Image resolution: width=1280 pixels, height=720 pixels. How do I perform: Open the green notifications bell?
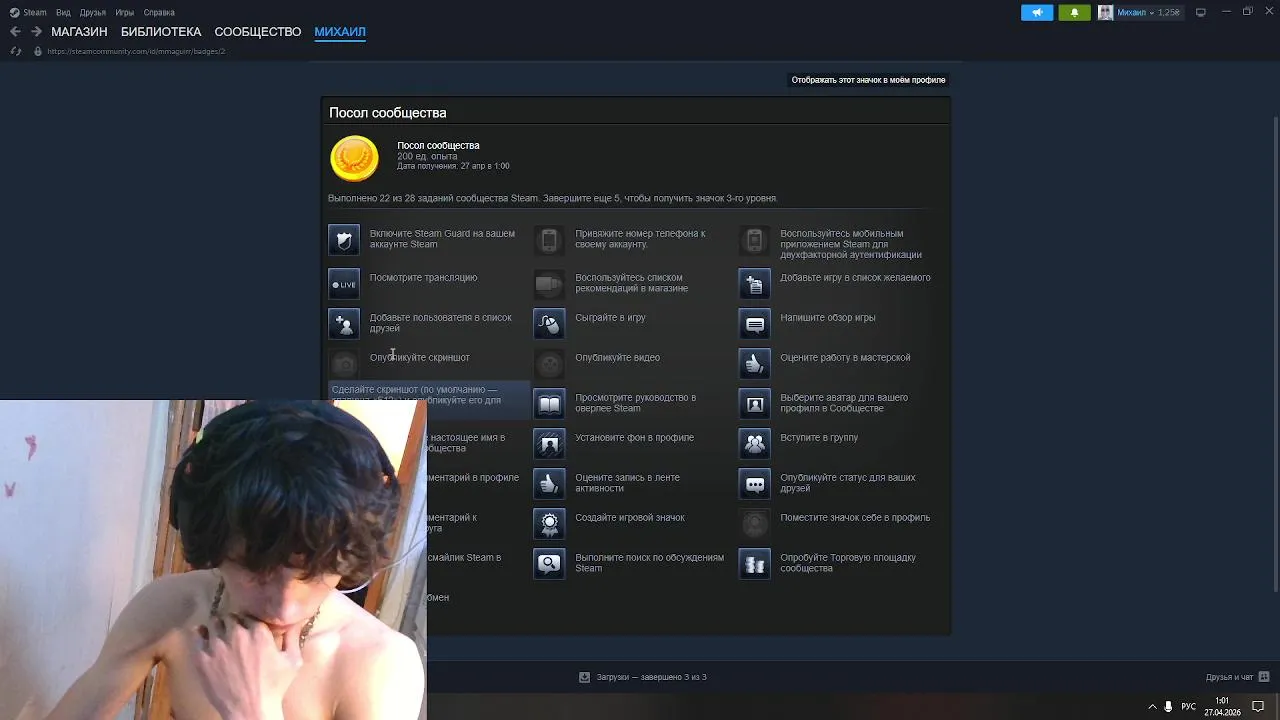pyautogui.click(x=1074, y=12)
